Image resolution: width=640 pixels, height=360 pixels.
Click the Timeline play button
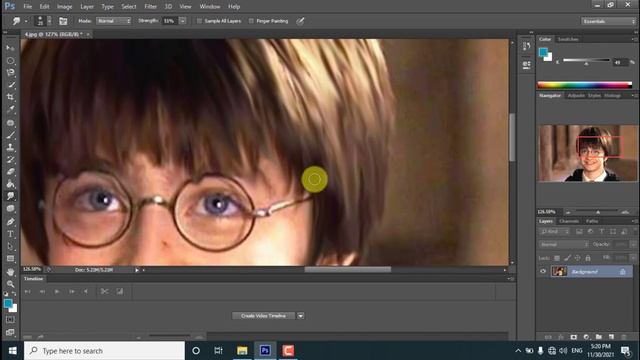pos(57,291)
